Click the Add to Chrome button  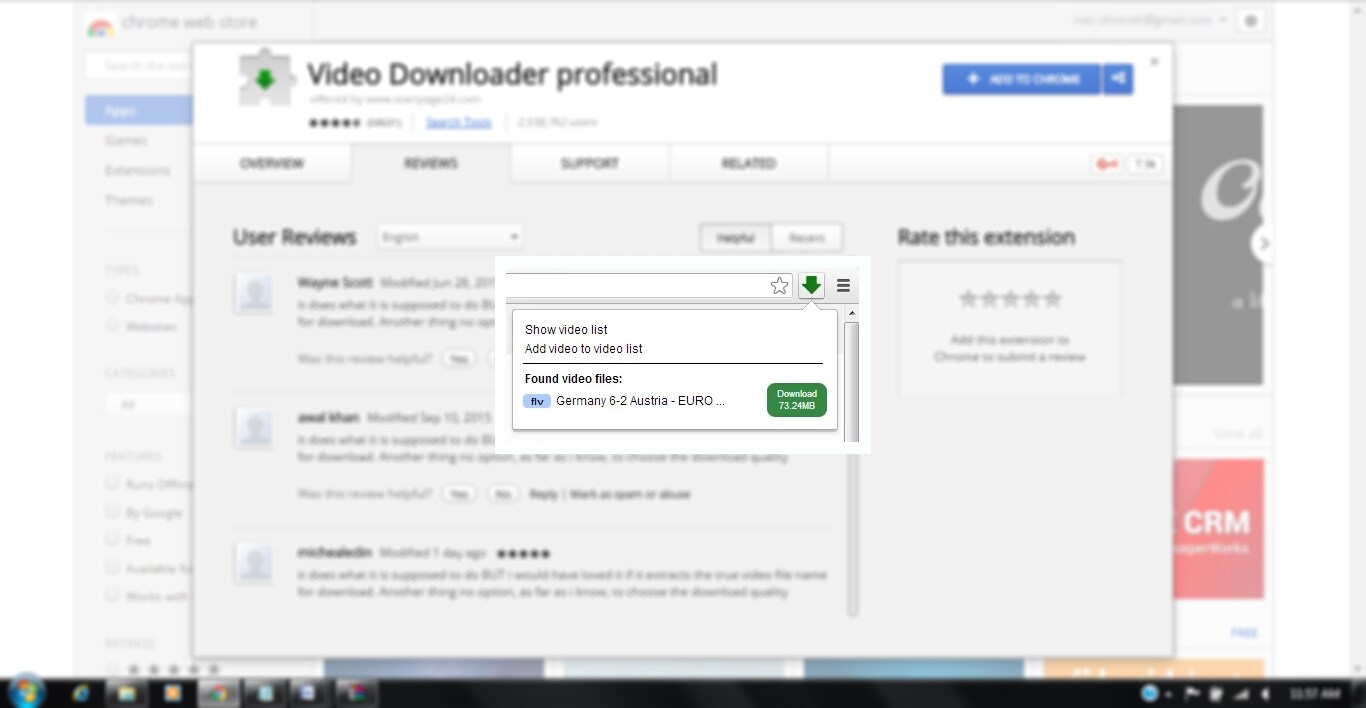pos(1021,79)
